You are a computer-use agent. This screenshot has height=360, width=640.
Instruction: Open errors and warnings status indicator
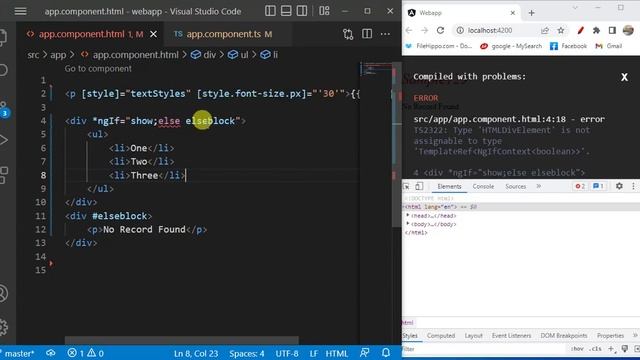click(x=85, y=353)
